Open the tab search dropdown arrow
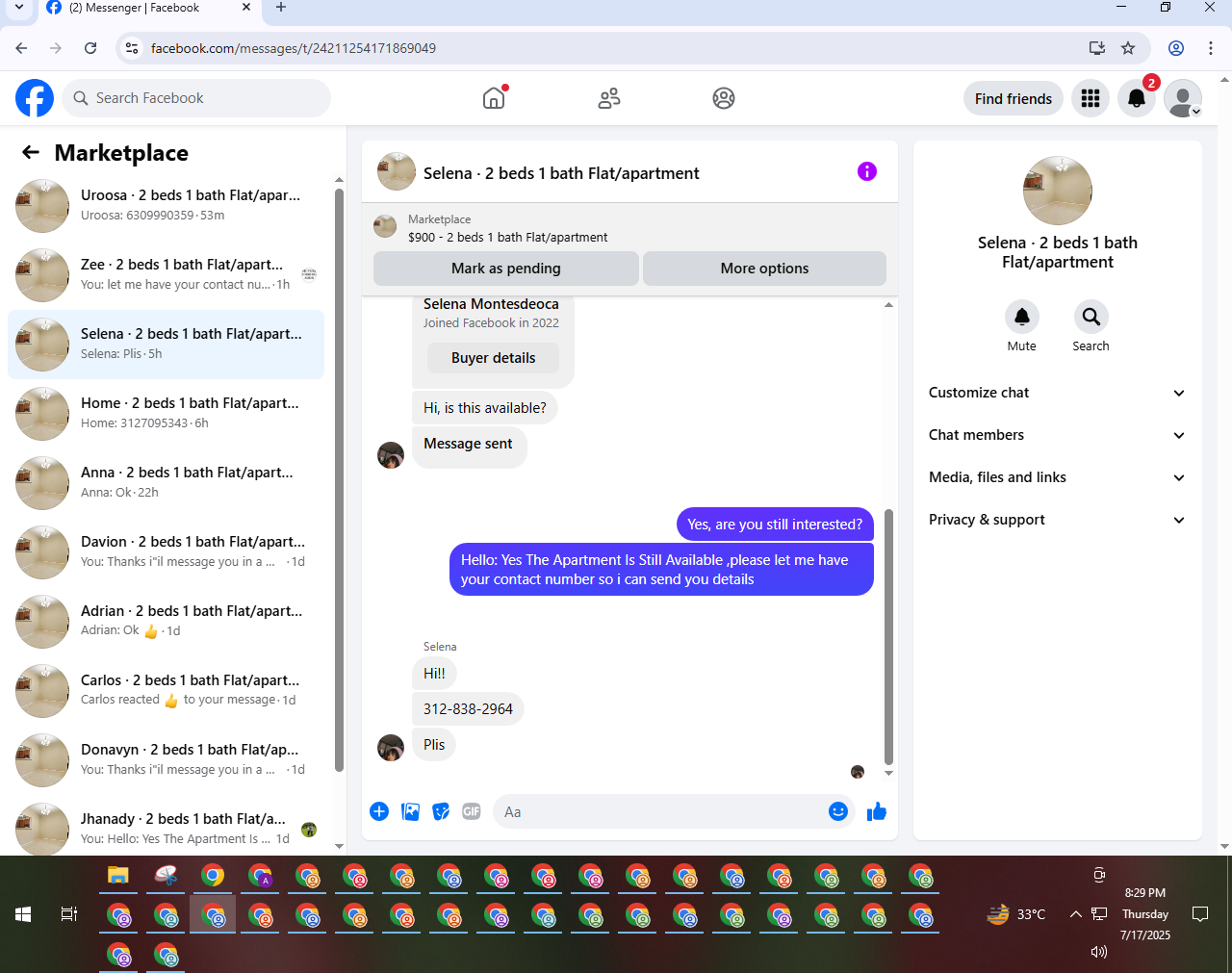 pyautogui.click(x=18, y=8)
